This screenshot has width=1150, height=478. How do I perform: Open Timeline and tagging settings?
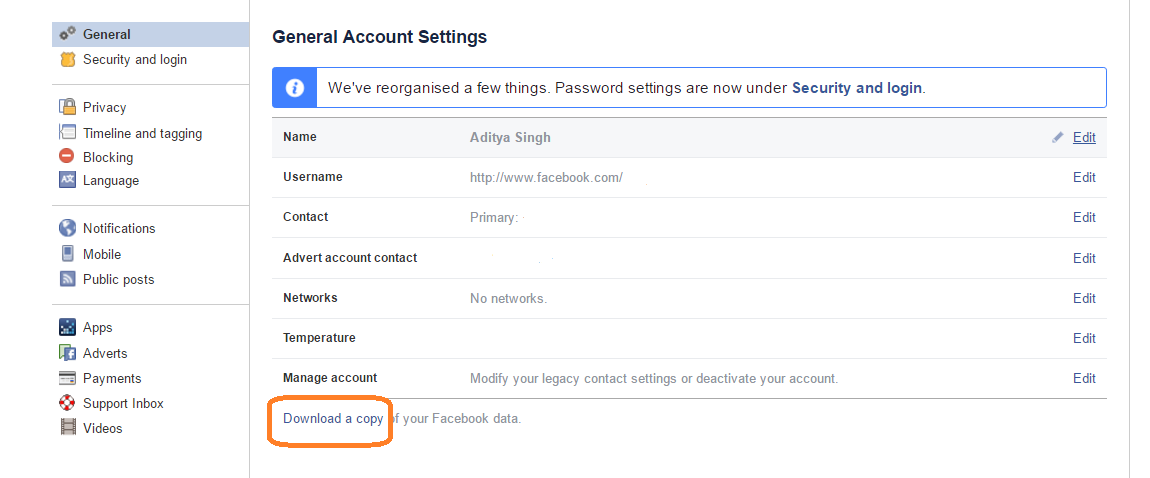[142, 133]
